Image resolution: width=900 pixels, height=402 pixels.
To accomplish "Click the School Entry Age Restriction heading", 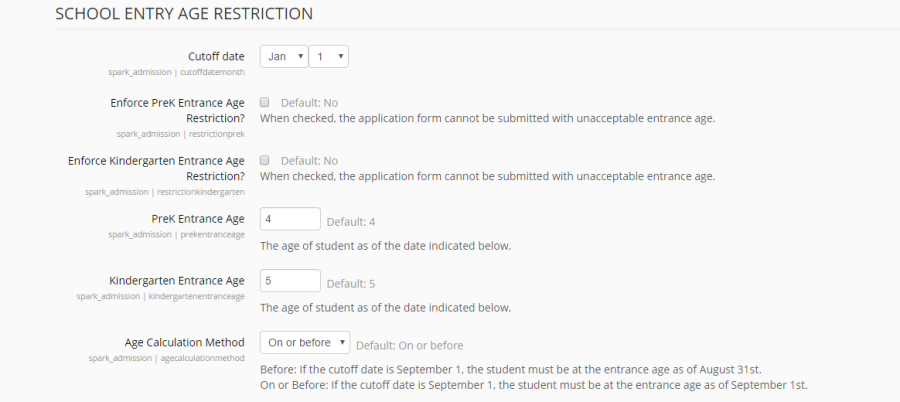I will tap(184, 14).
